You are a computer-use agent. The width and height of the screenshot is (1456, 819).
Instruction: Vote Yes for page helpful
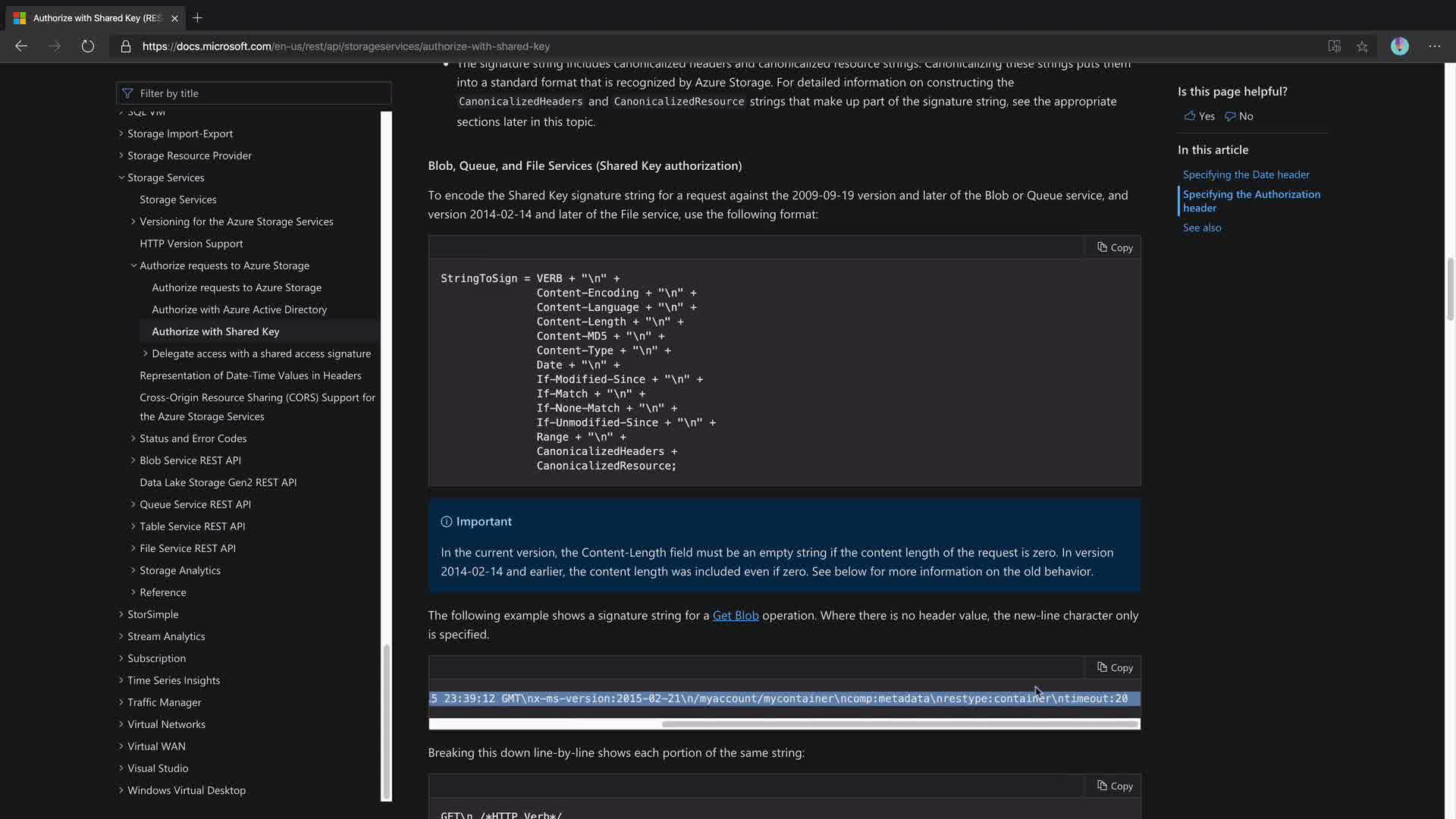[1199, 116]
